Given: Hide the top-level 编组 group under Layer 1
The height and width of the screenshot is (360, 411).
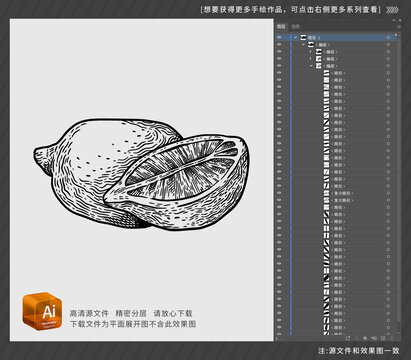Looking at the screenshot, I should coord(279,45).
